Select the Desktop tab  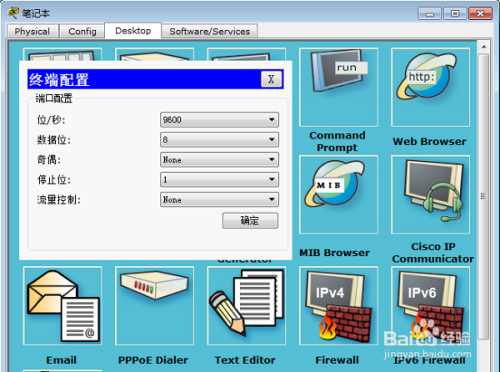133,31
